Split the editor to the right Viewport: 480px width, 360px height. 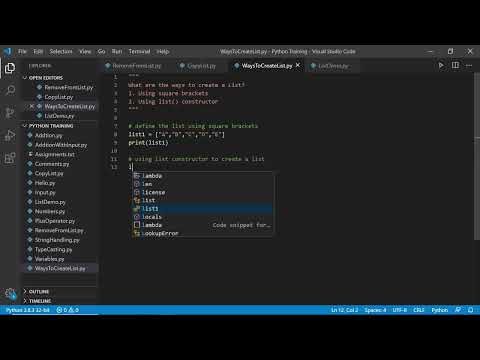455,65
